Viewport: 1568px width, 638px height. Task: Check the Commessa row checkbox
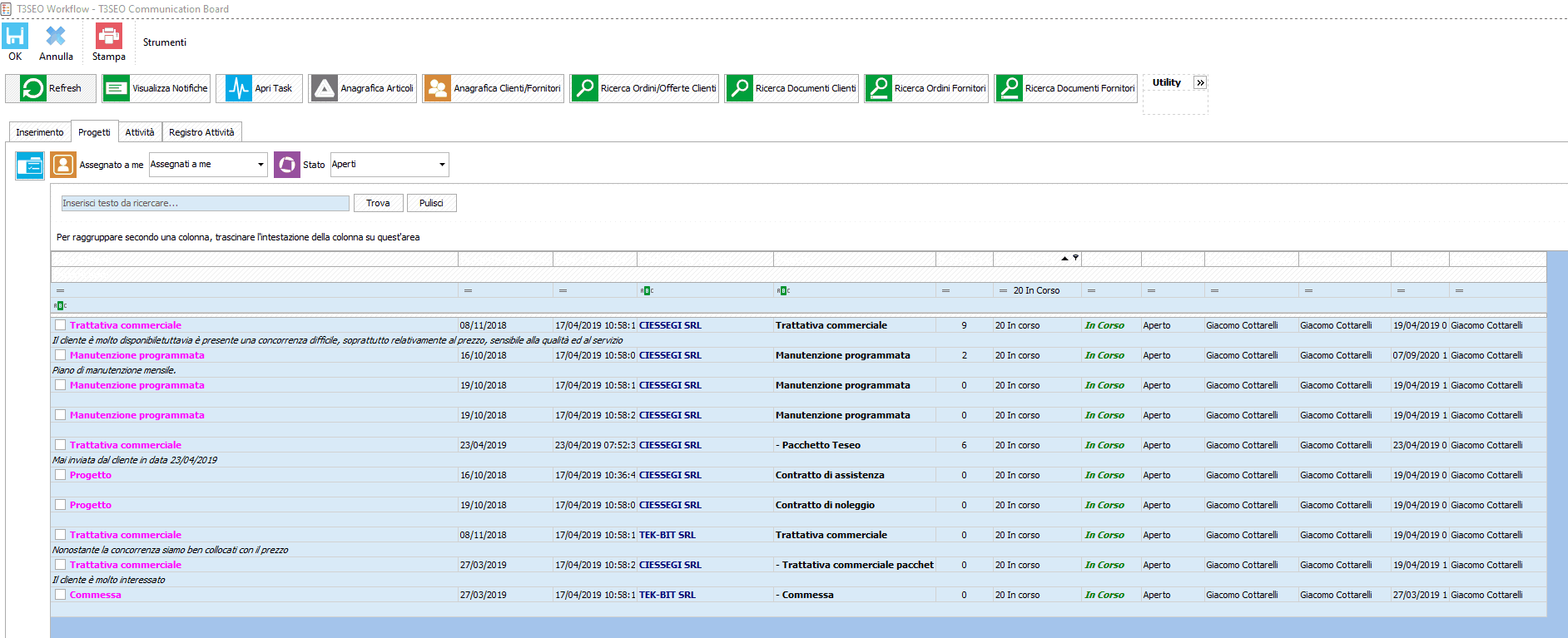point(60,595)
